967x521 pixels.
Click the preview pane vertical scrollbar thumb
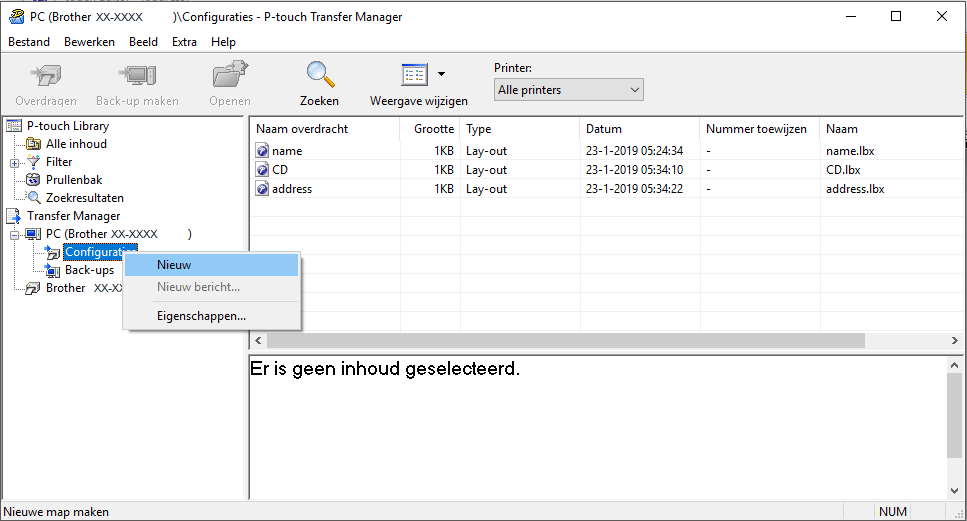[x=955, y=416]
